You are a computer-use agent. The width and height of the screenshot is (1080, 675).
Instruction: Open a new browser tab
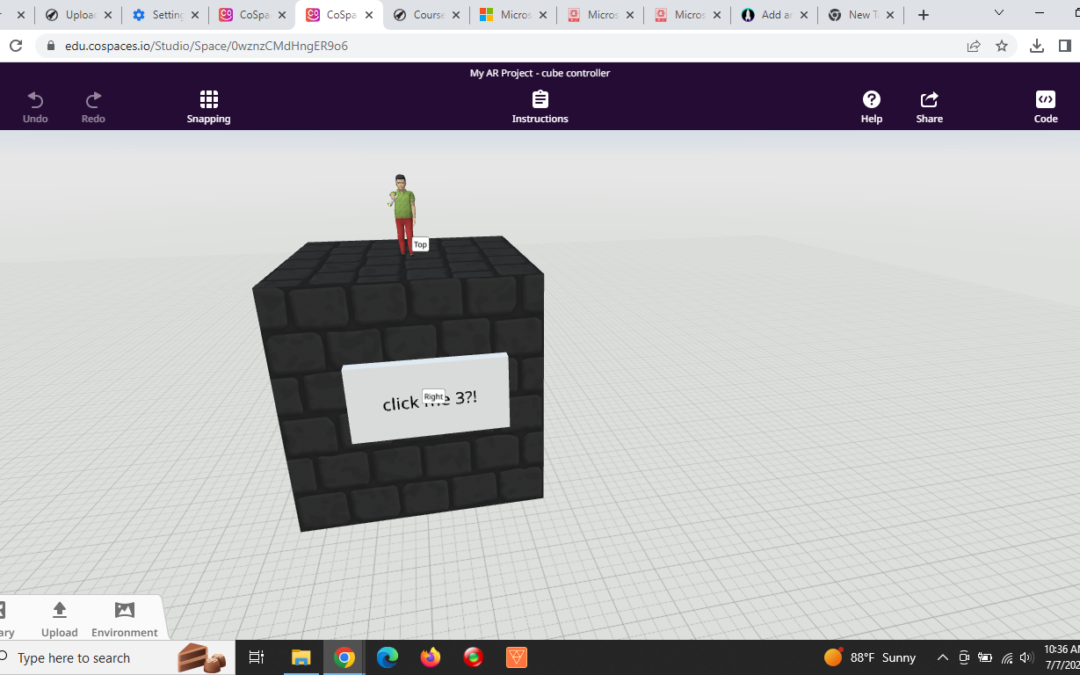(924, 15)
